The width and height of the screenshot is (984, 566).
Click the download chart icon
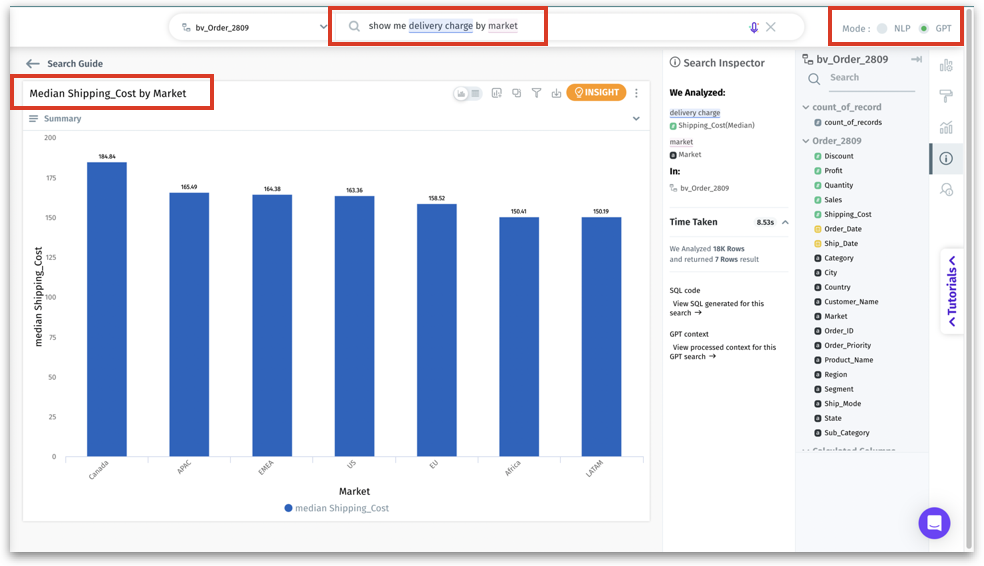click(556, 93)
